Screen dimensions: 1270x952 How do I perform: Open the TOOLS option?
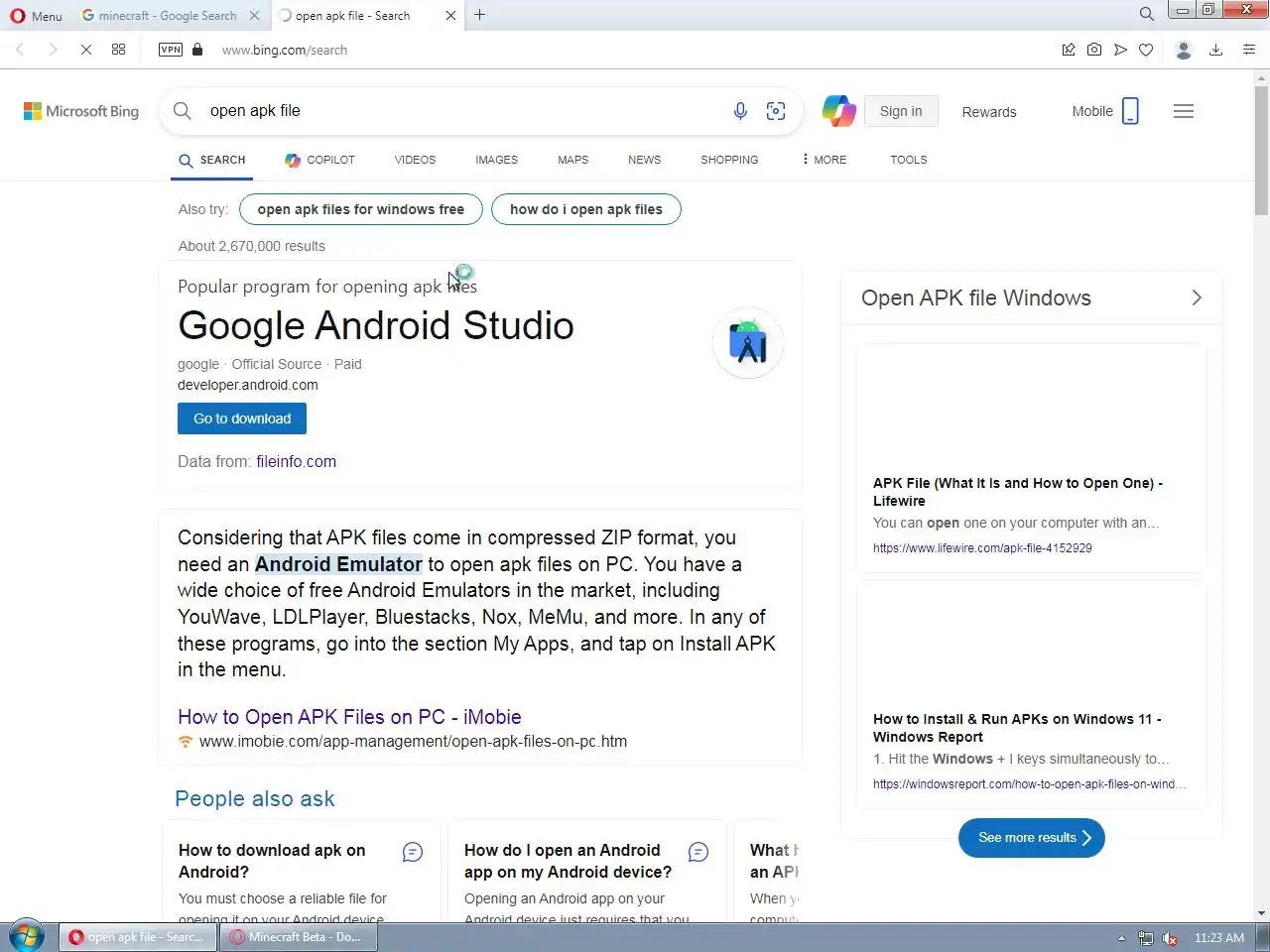(908, 160)
